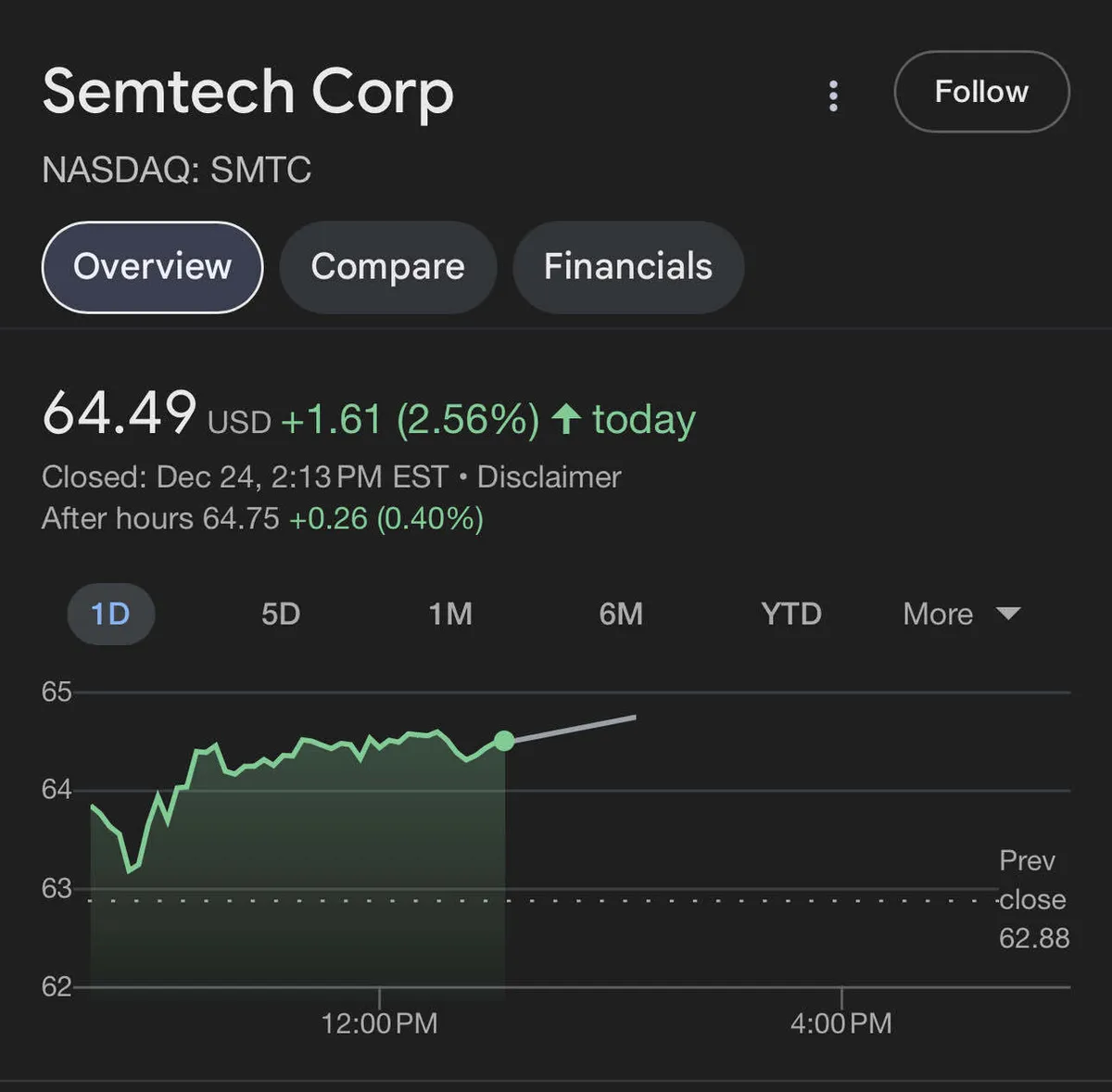
Task: Click the Prev close 62.88 label
Action: pos(1033,899)
